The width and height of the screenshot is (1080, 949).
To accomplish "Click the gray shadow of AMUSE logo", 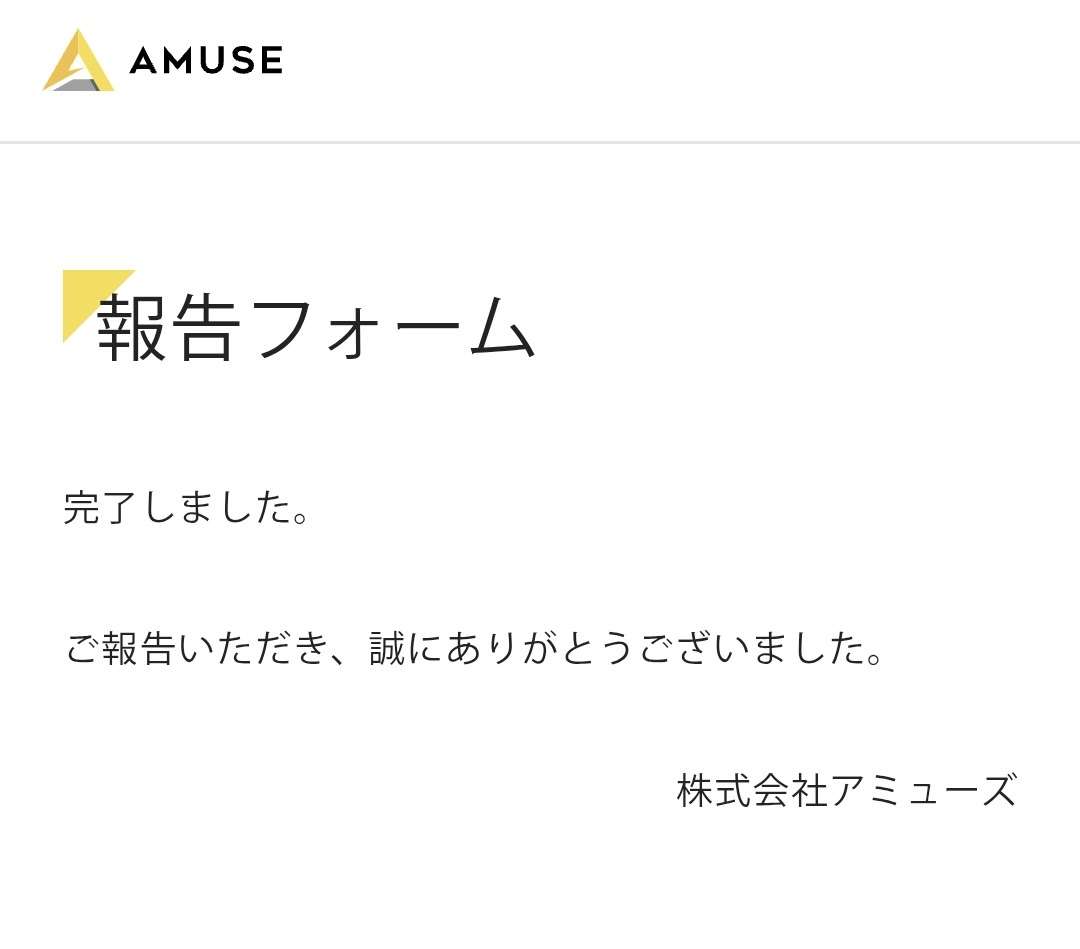I will pos(76,85).
